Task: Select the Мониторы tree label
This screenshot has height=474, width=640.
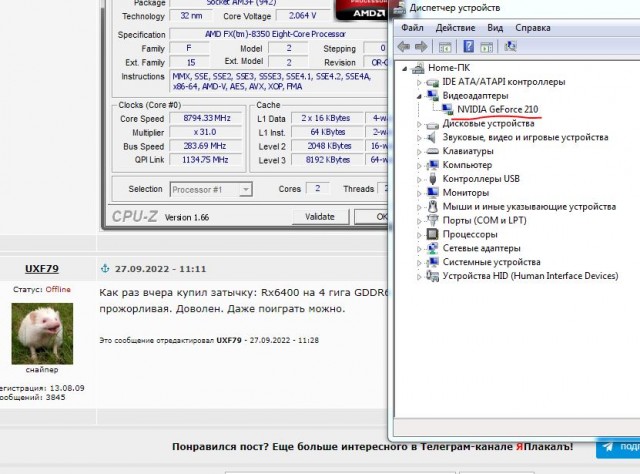Action: click(466, 193)
